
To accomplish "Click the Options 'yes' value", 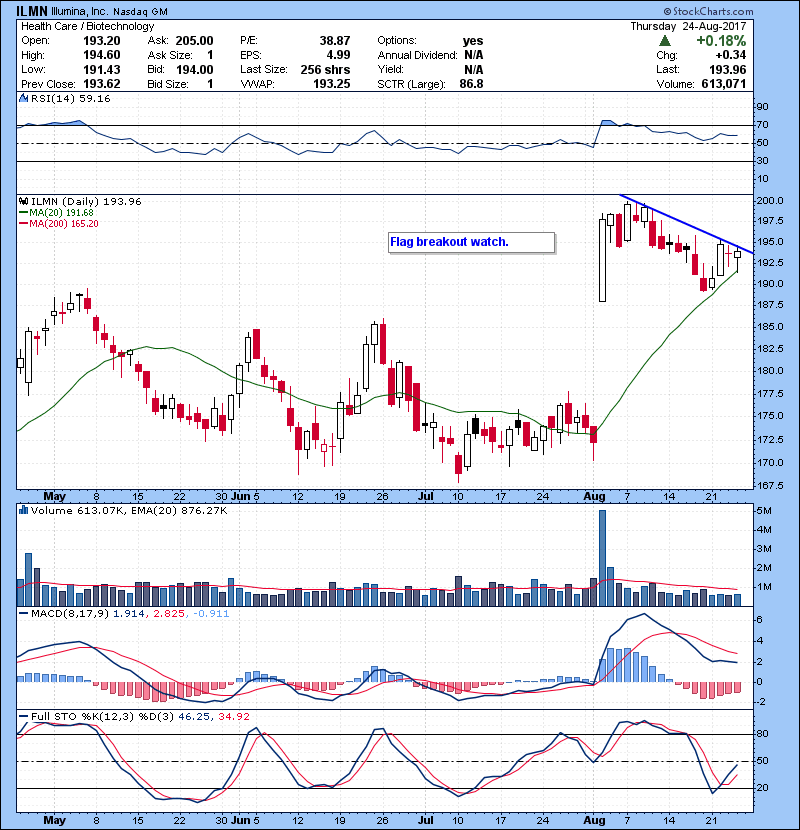I will [472, 41].
